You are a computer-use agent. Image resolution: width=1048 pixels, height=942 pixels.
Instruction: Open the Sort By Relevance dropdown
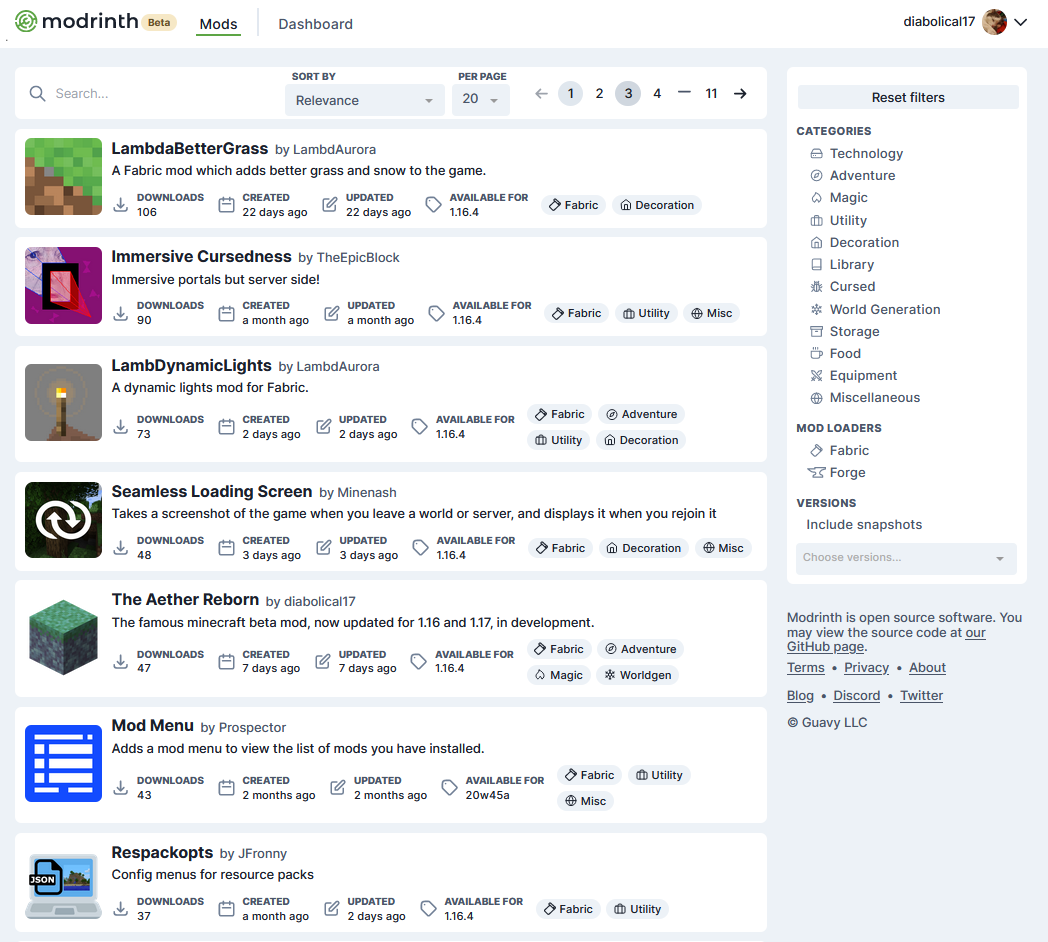[x=365, y=100]
